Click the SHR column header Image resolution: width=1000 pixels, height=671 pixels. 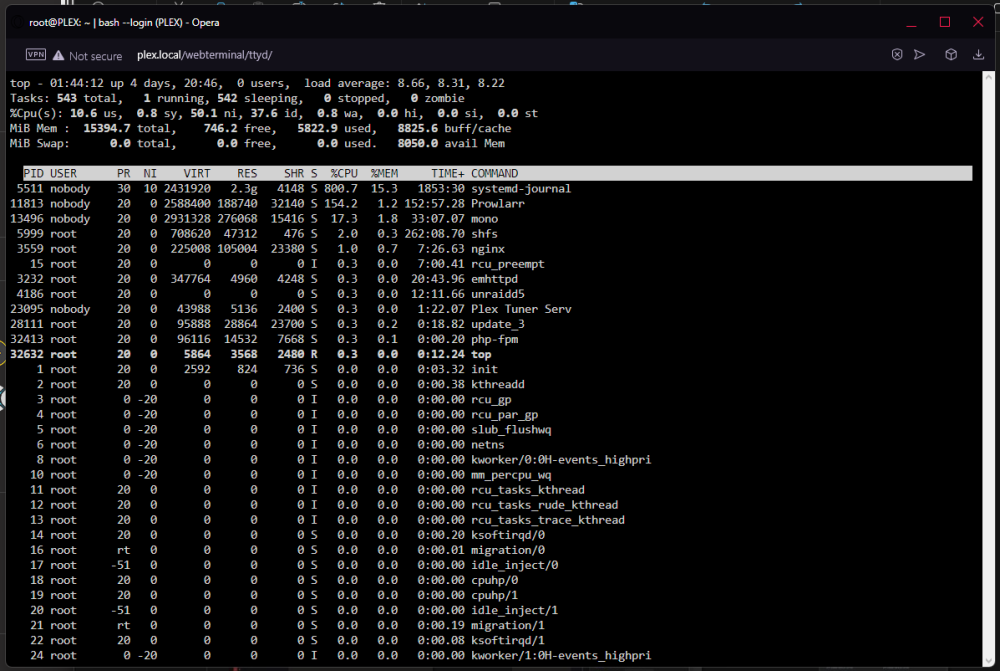[x=294, y=173]
